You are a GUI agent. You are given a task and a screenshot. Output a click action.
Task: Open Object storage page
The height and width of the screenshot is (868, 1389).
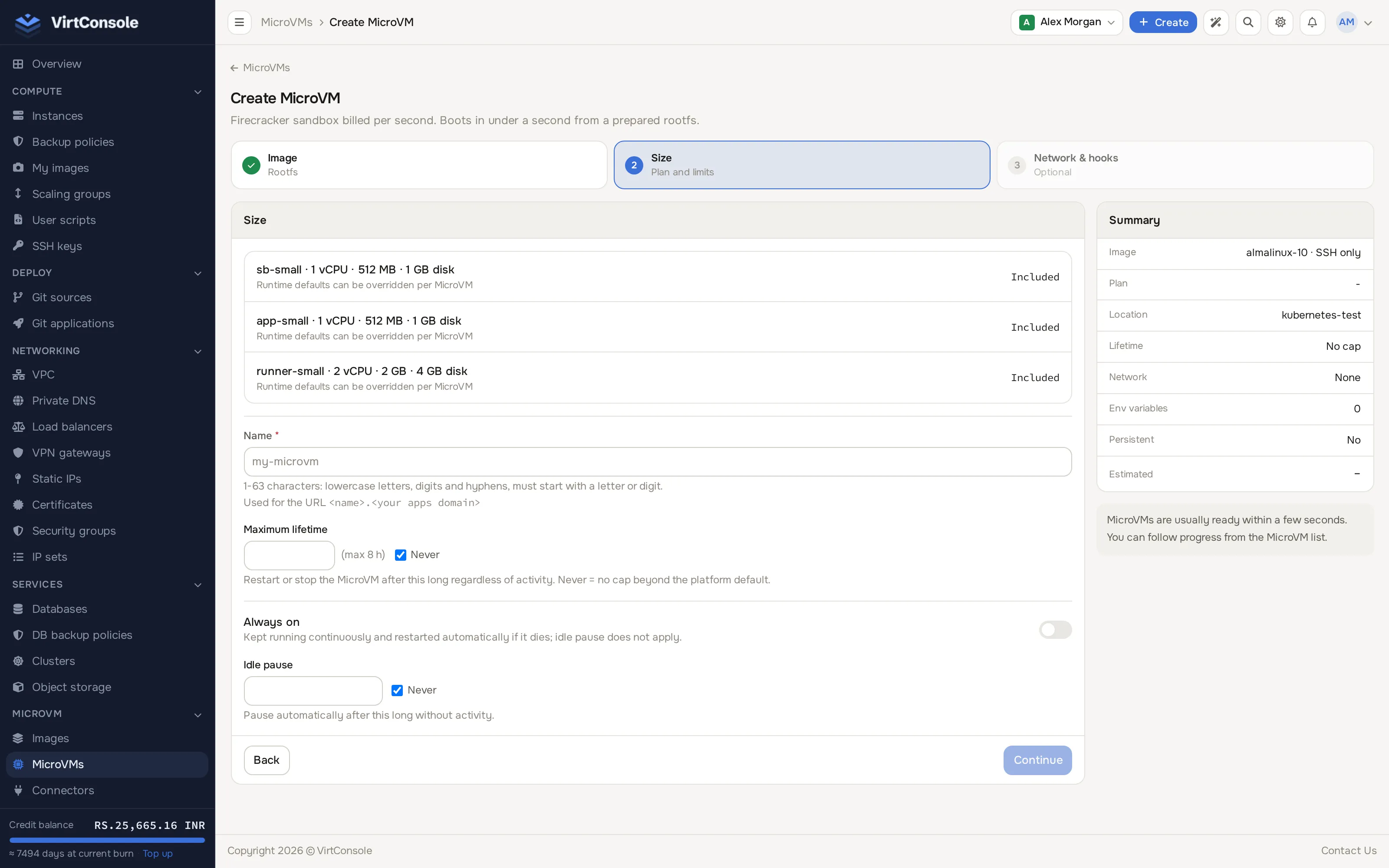[107, 687]
